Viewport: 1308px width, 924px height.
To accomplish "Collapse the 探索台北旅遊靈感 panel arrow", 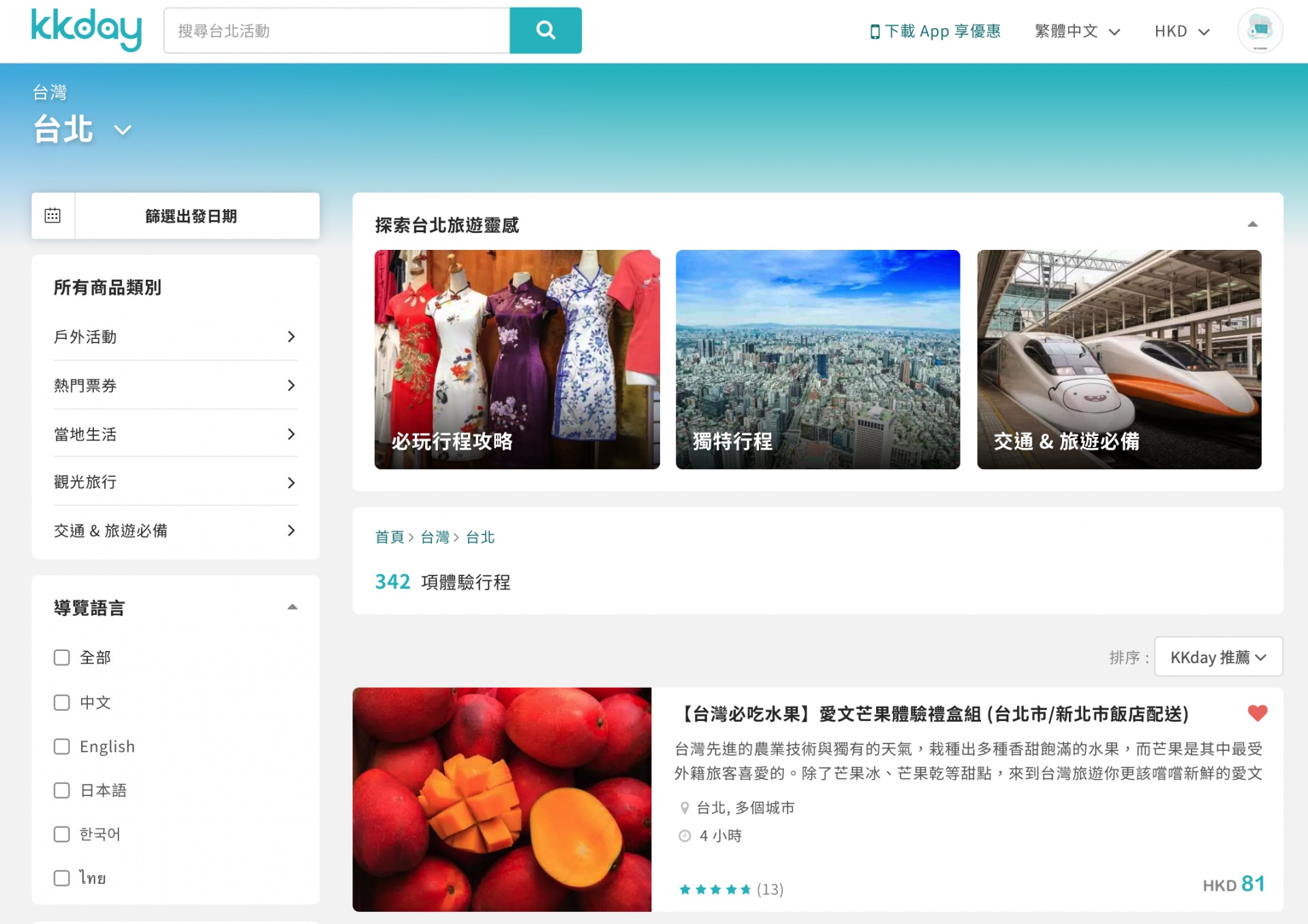I will pos(1252,224).
